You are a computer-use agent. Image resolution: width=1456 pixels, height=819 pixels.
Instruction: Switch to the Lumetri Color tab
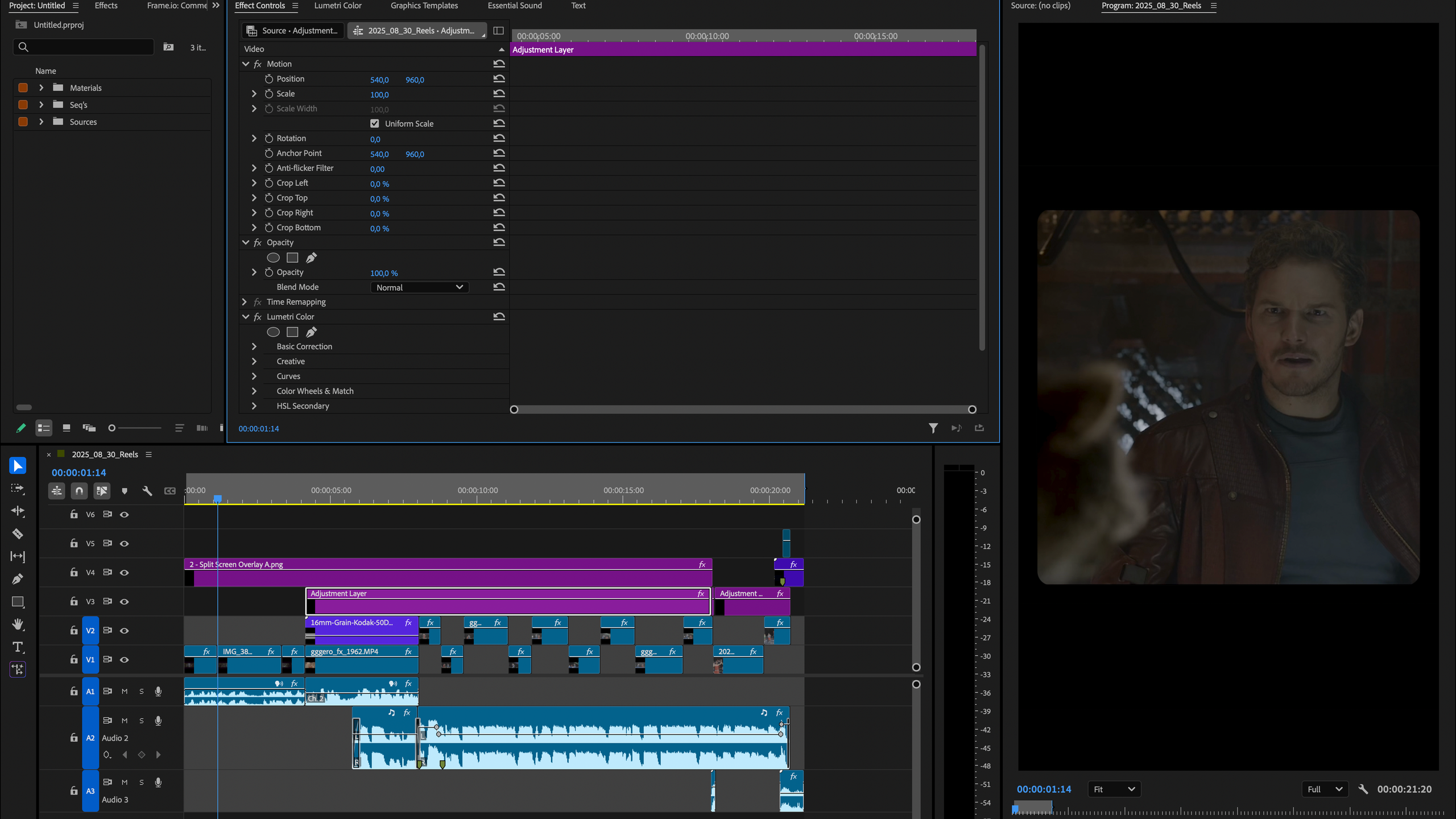(x=337, y=6)
